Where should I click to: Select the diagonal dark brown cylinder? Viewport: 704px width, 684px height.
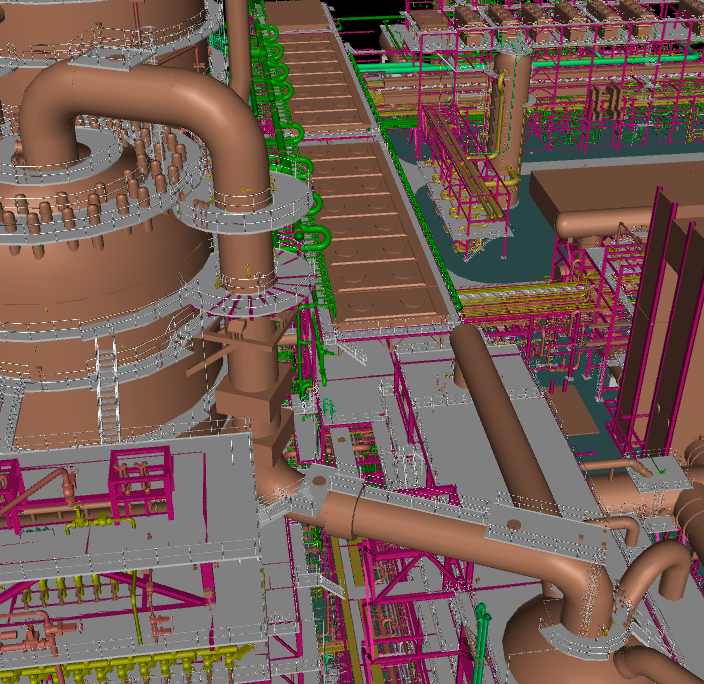click(x=503, y=418)
